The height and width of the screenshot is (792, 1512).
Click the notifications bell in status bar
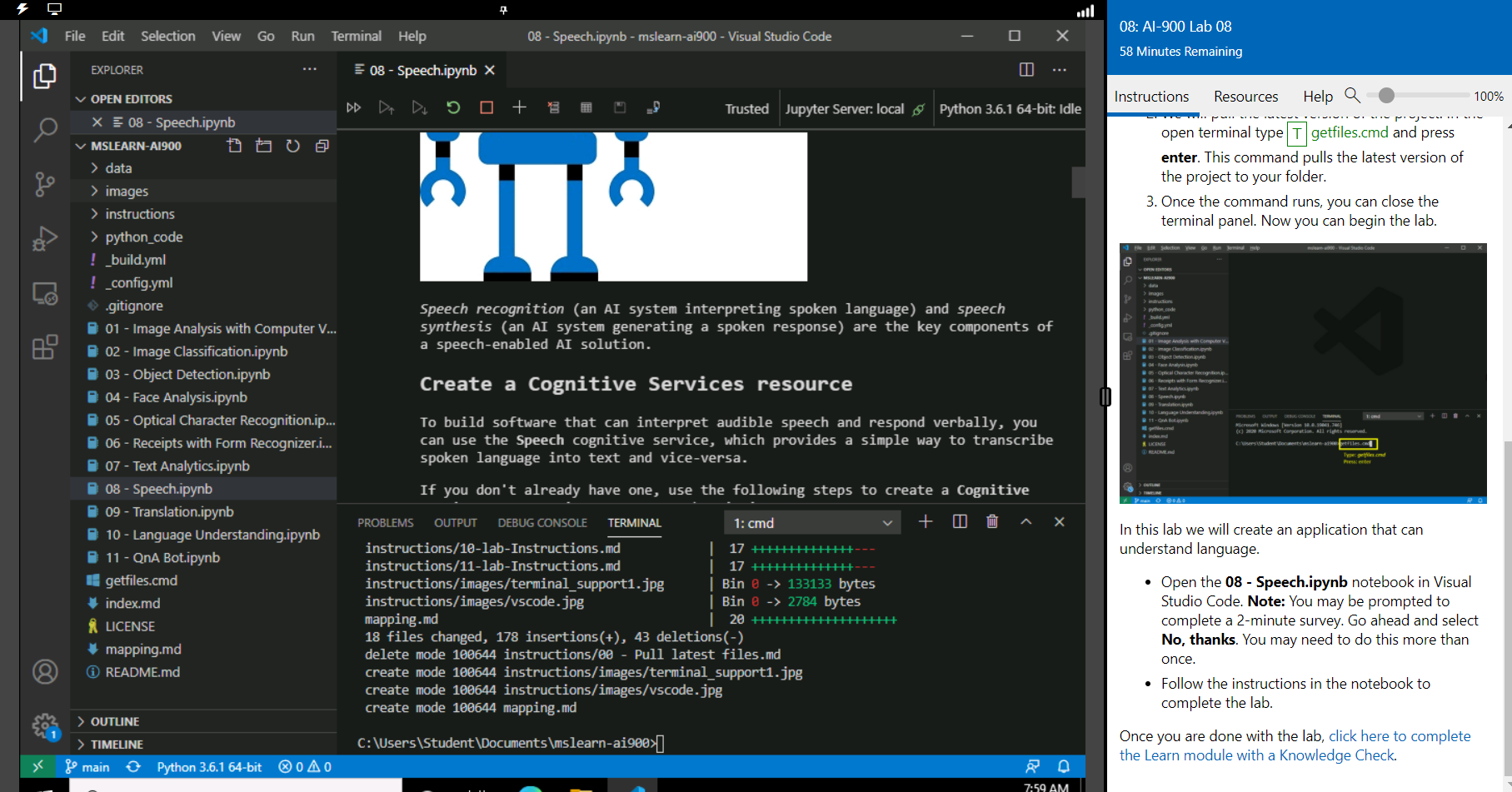[x=1064, y=766]
